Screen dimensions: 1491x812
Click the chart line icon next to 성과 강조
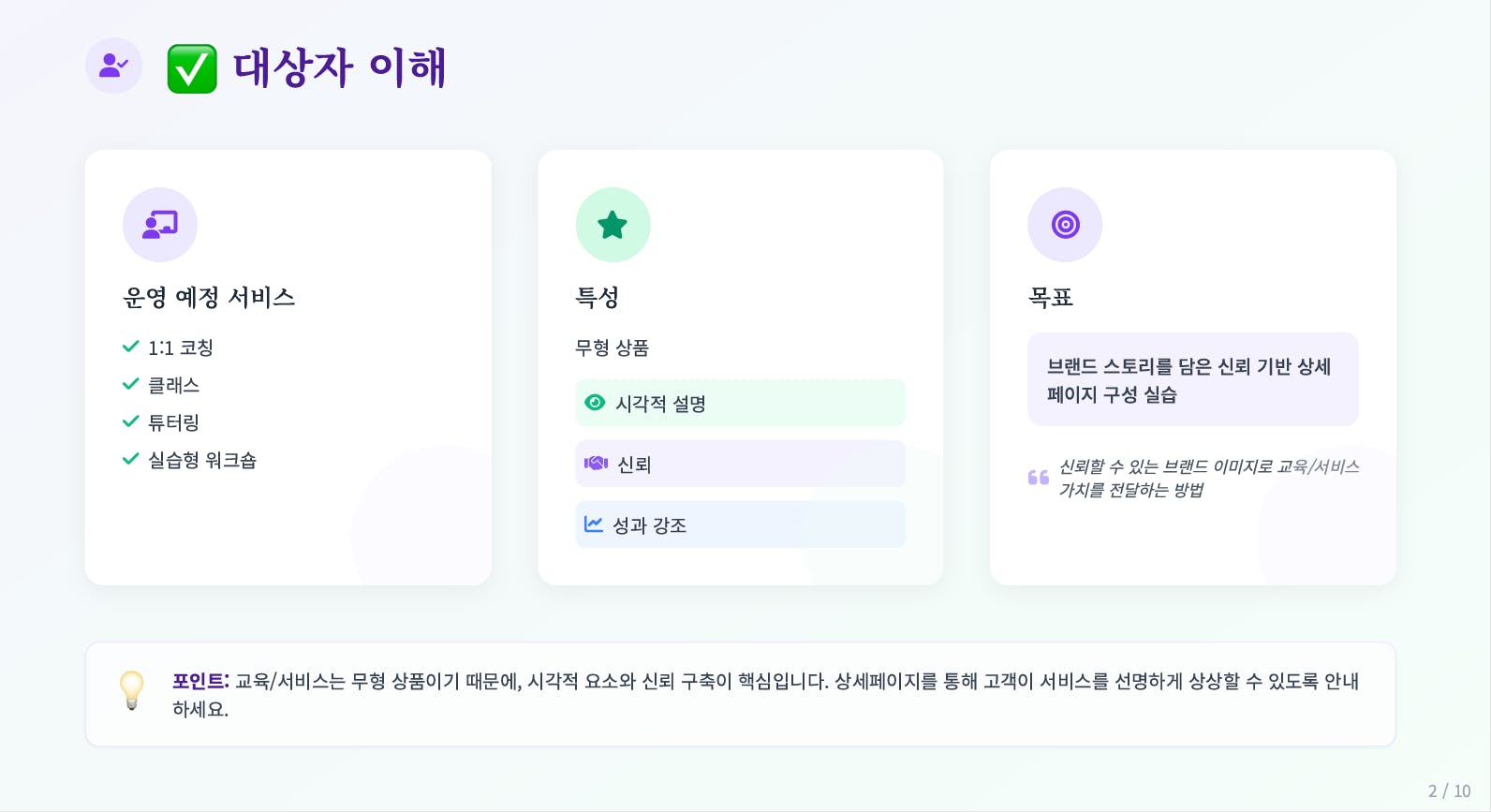pyautogui.click(x=594, y=524)
